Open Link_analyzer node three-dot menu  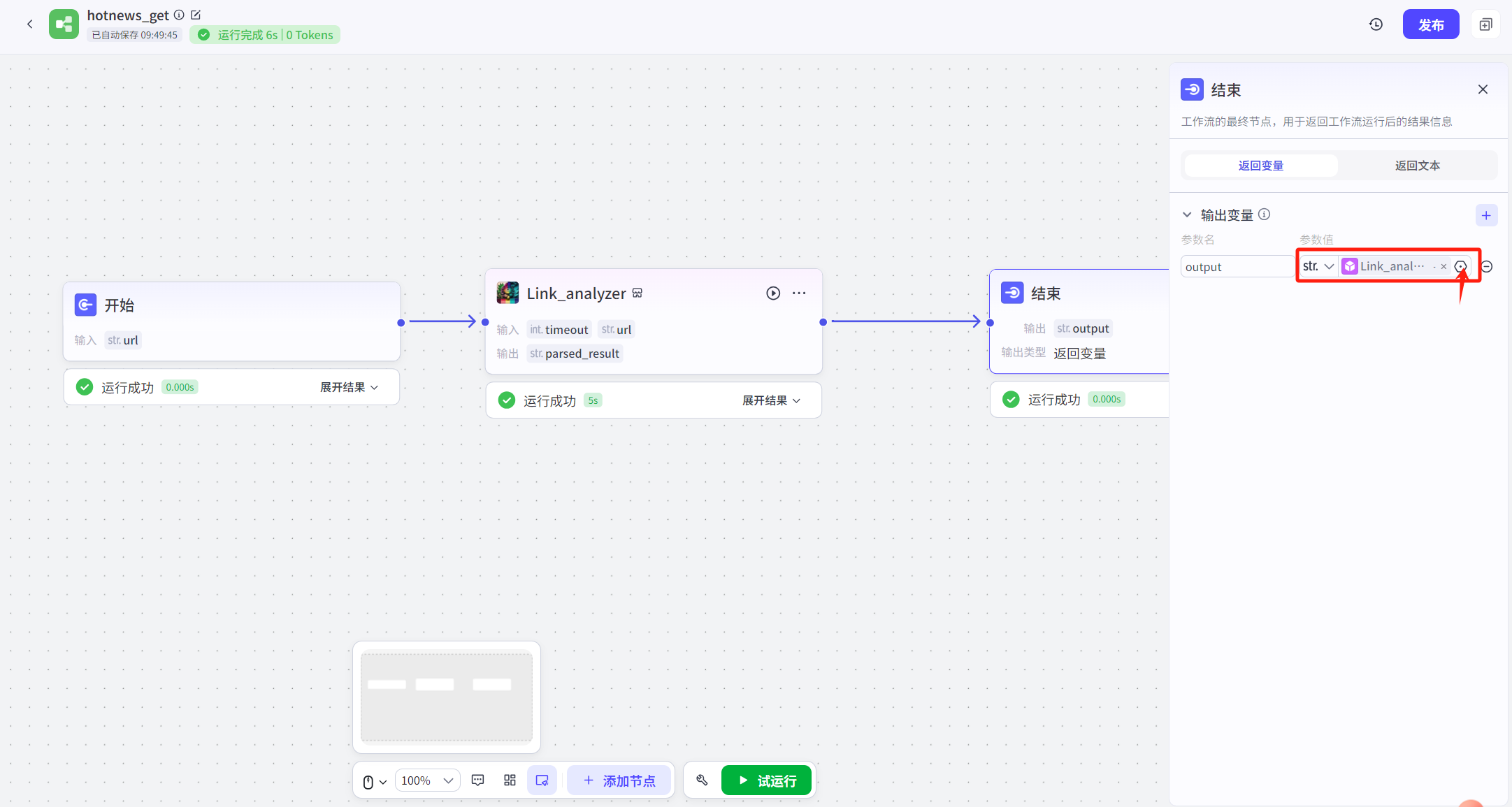click(x=799, y=293)
